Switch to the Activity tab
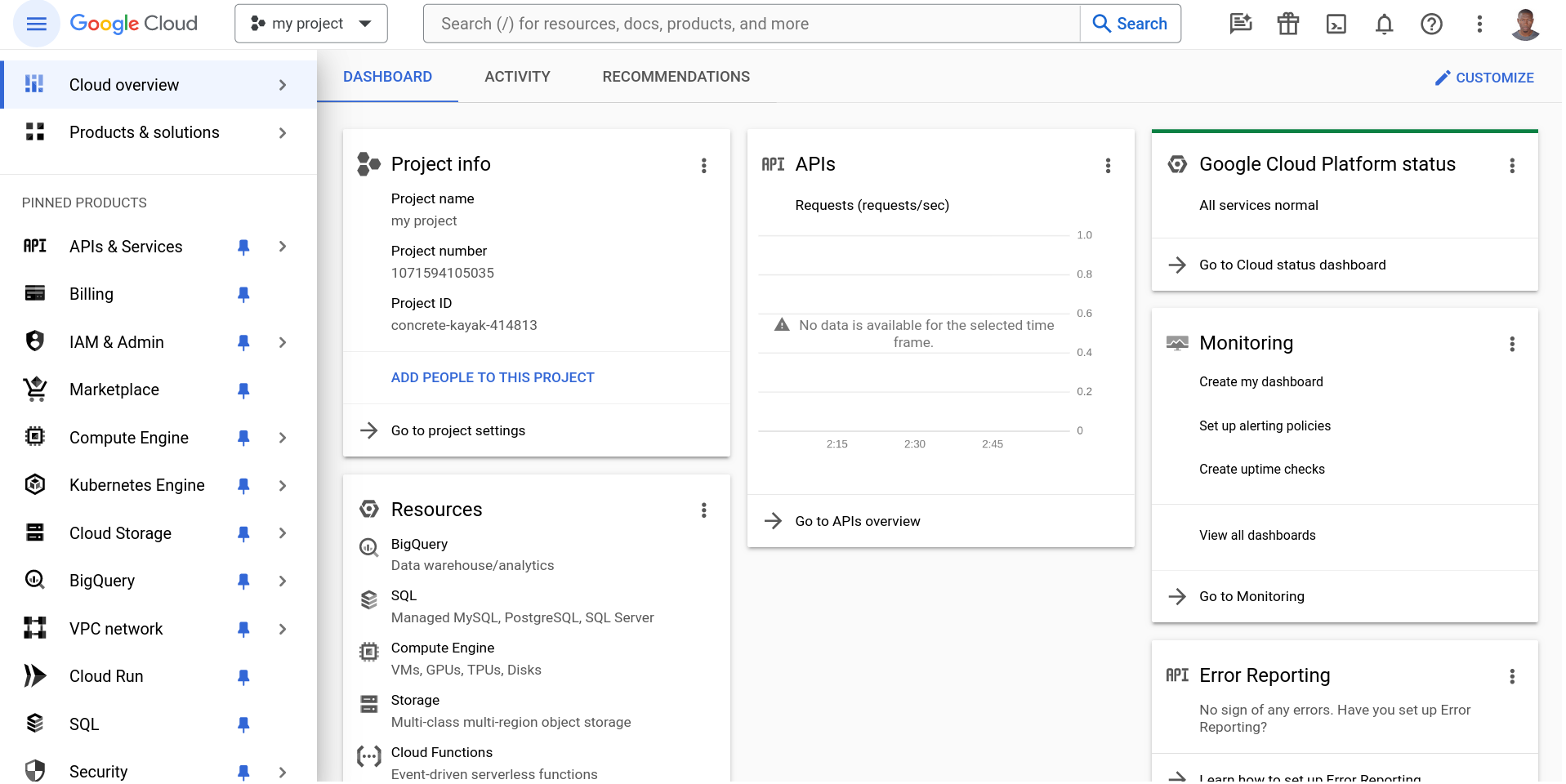This screenshot has height=784, width=1566. tap(517, 77)
